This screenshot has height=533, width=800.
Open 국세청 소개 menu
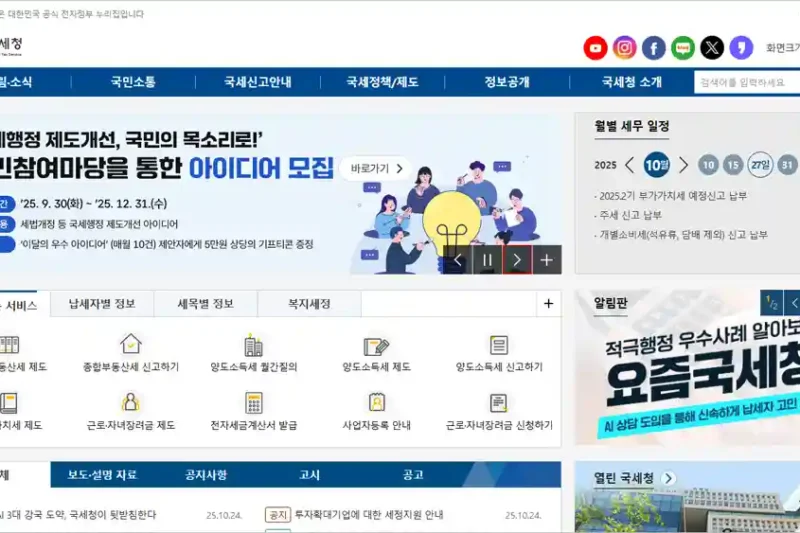[x=631, y=82]
